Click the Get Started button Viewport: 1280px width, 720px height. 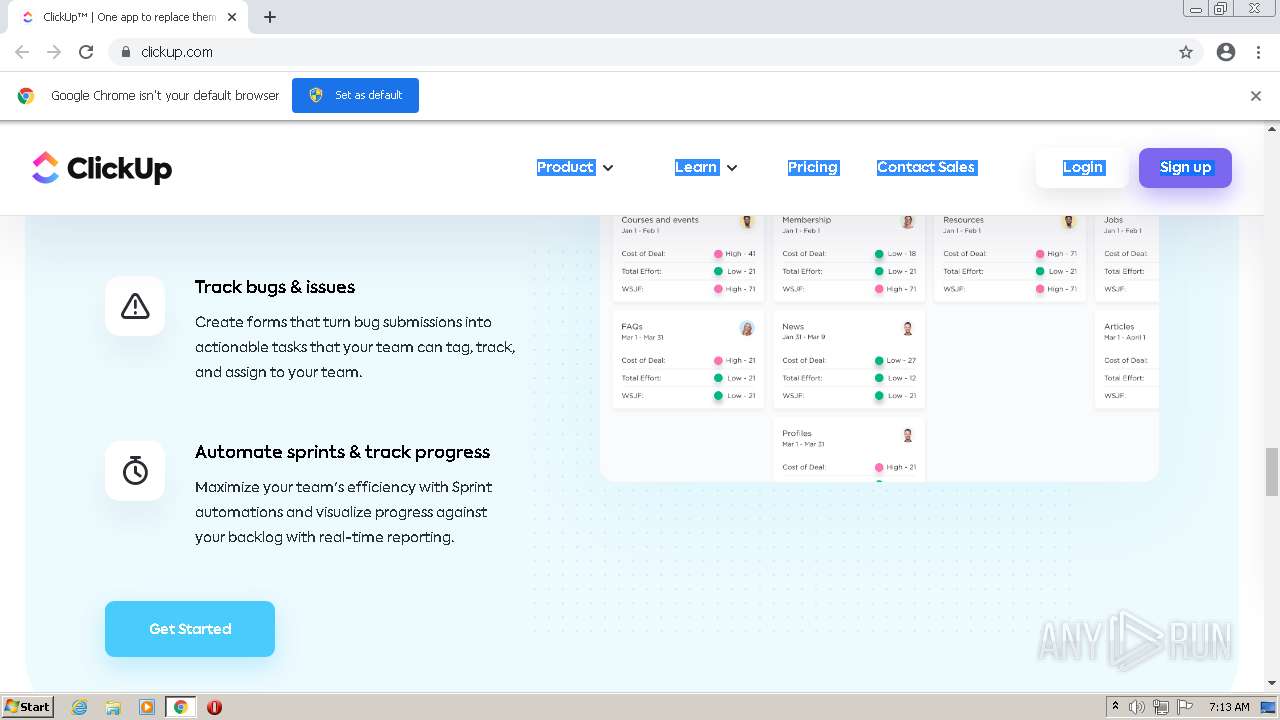click(x=190, y=629)
